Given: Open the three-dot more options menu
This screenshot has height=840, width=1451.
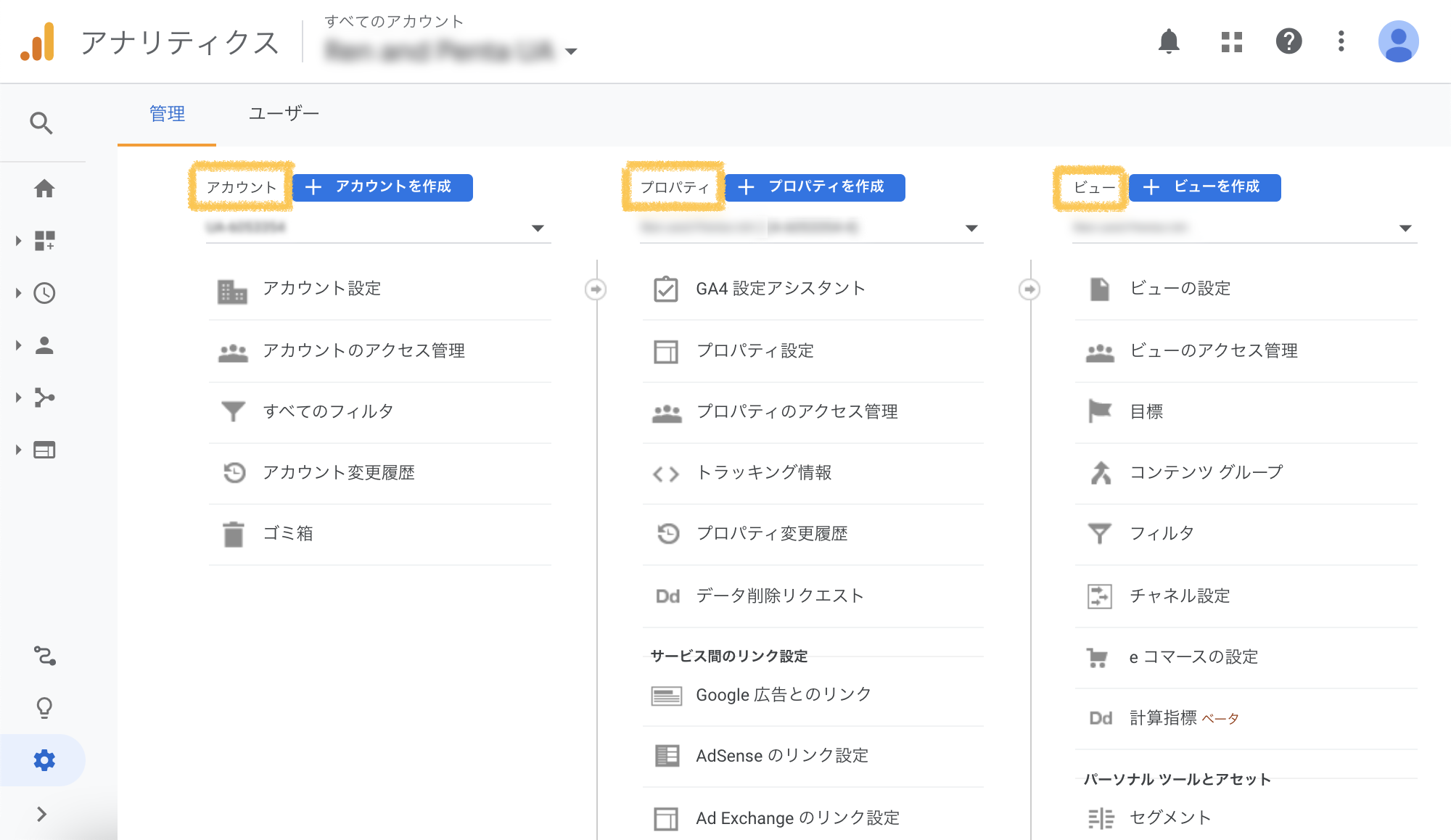Looking at the screenshot, I should click(1341, 41).
